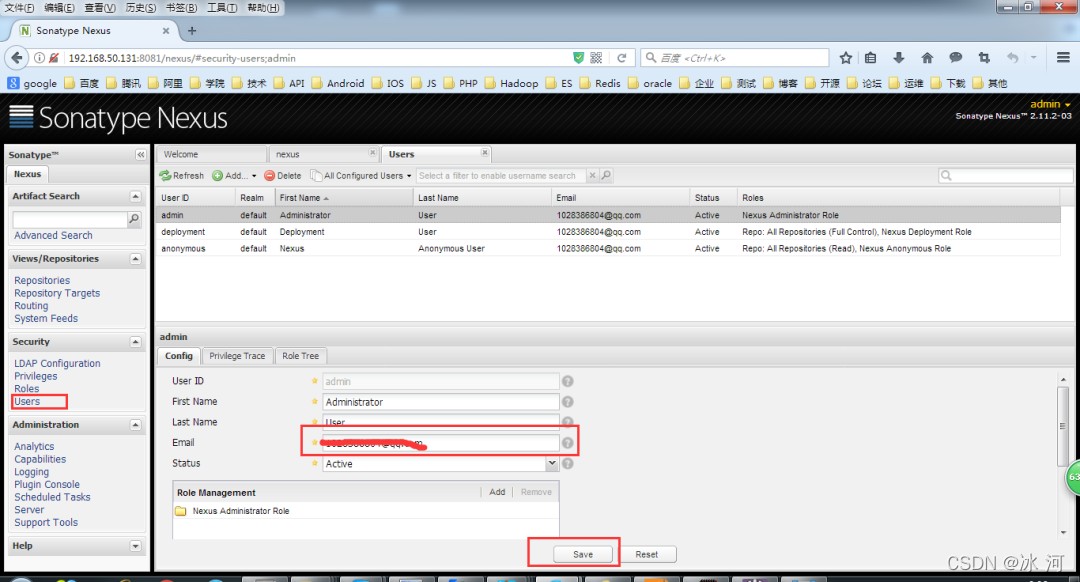Click the help icon beside Email
Screen dimensions: 1080x582
click(568, 443)
